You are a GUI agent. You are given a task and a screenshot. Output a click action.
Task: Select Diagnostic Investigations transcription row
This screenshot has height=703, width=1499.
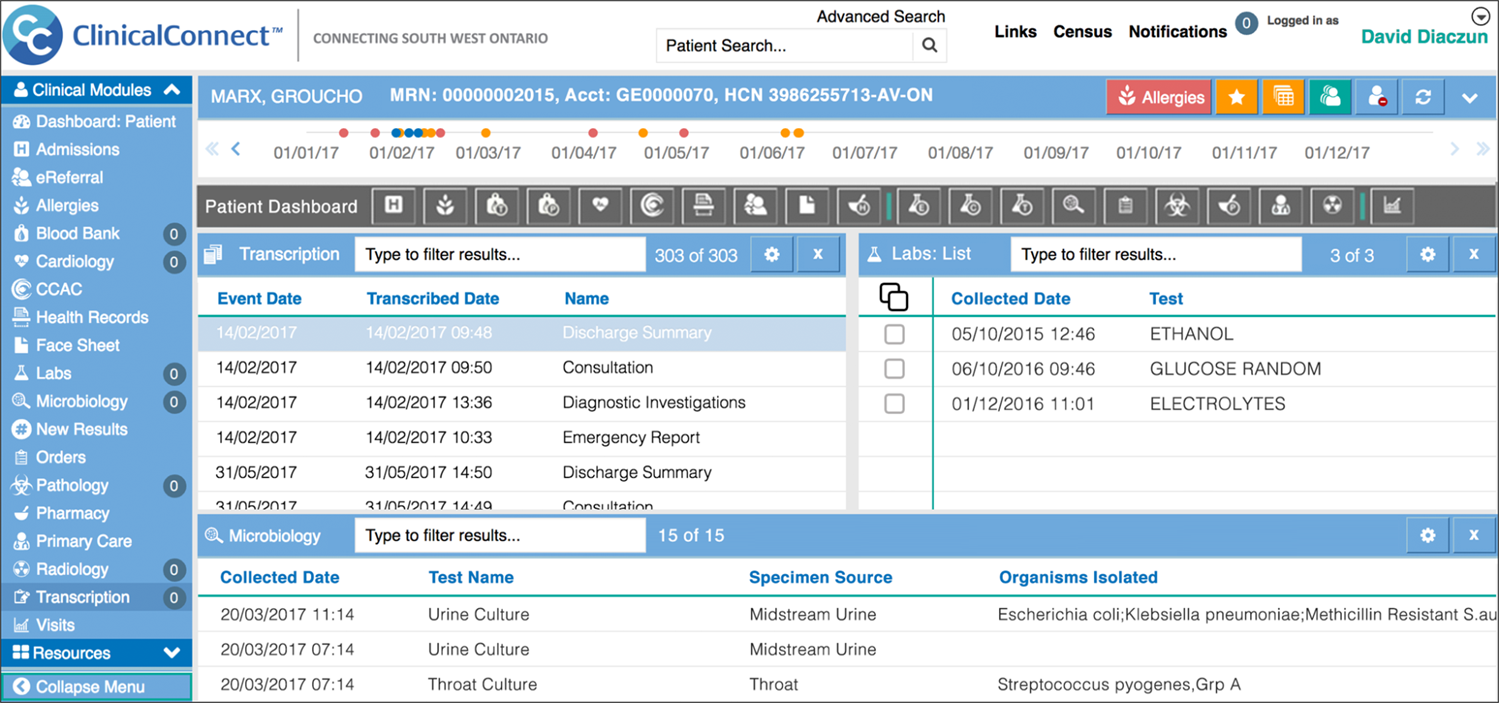click(x=522, y=403)
